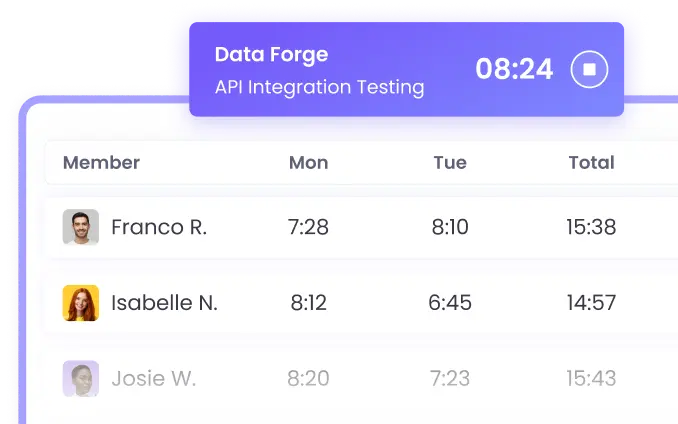Screen dimensions: 678x424
Task: Open Franco R. member name
Action: coord(159,227)
